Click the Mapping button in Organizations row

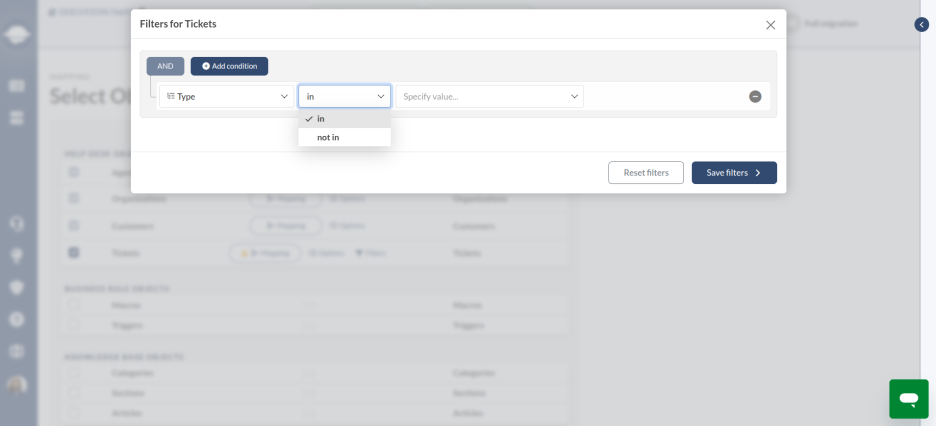[286, 199]
